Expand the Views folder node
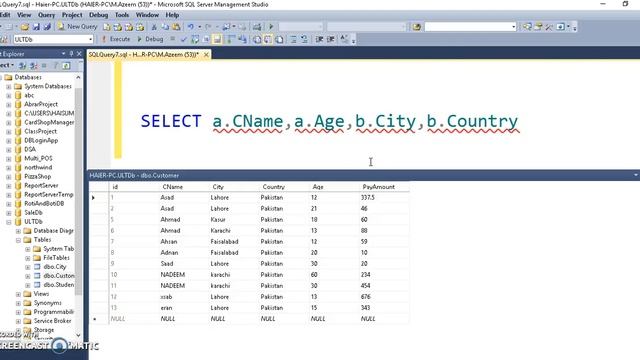The width and height of the screenshot is (640, 360). [x=18, y=294]
